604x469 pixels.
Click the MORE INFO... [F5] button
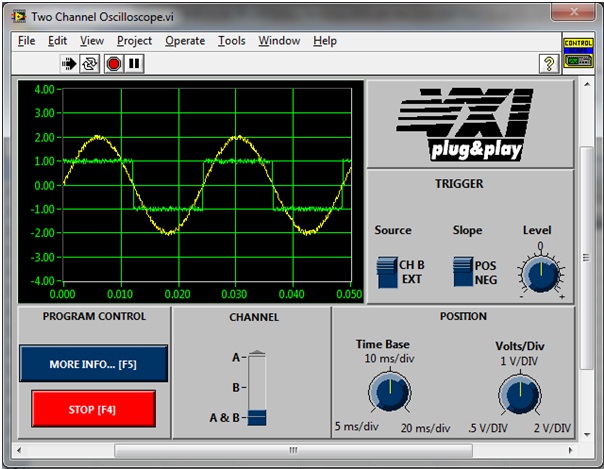pyautogui.click(x=92, y=364)
